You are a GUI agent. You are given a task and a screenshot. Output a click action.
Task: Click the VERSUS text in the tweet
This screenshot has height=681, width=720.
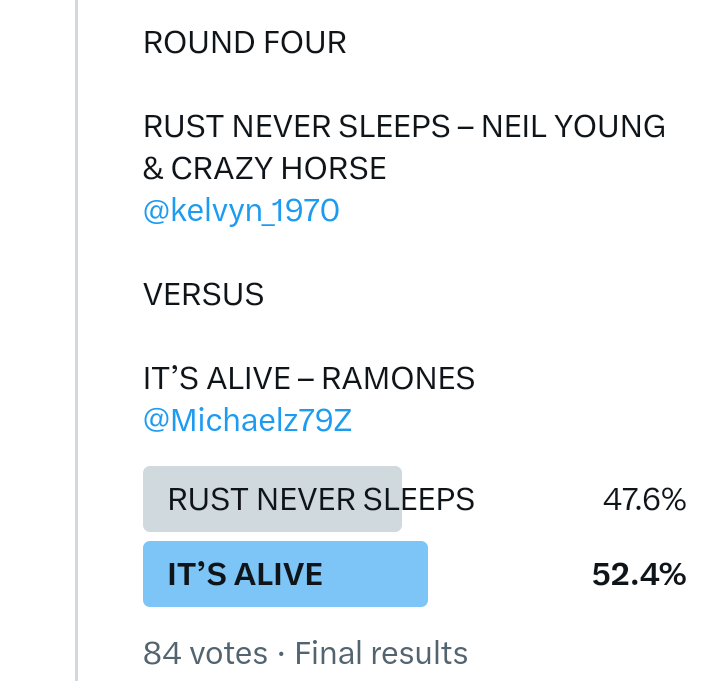204,294
